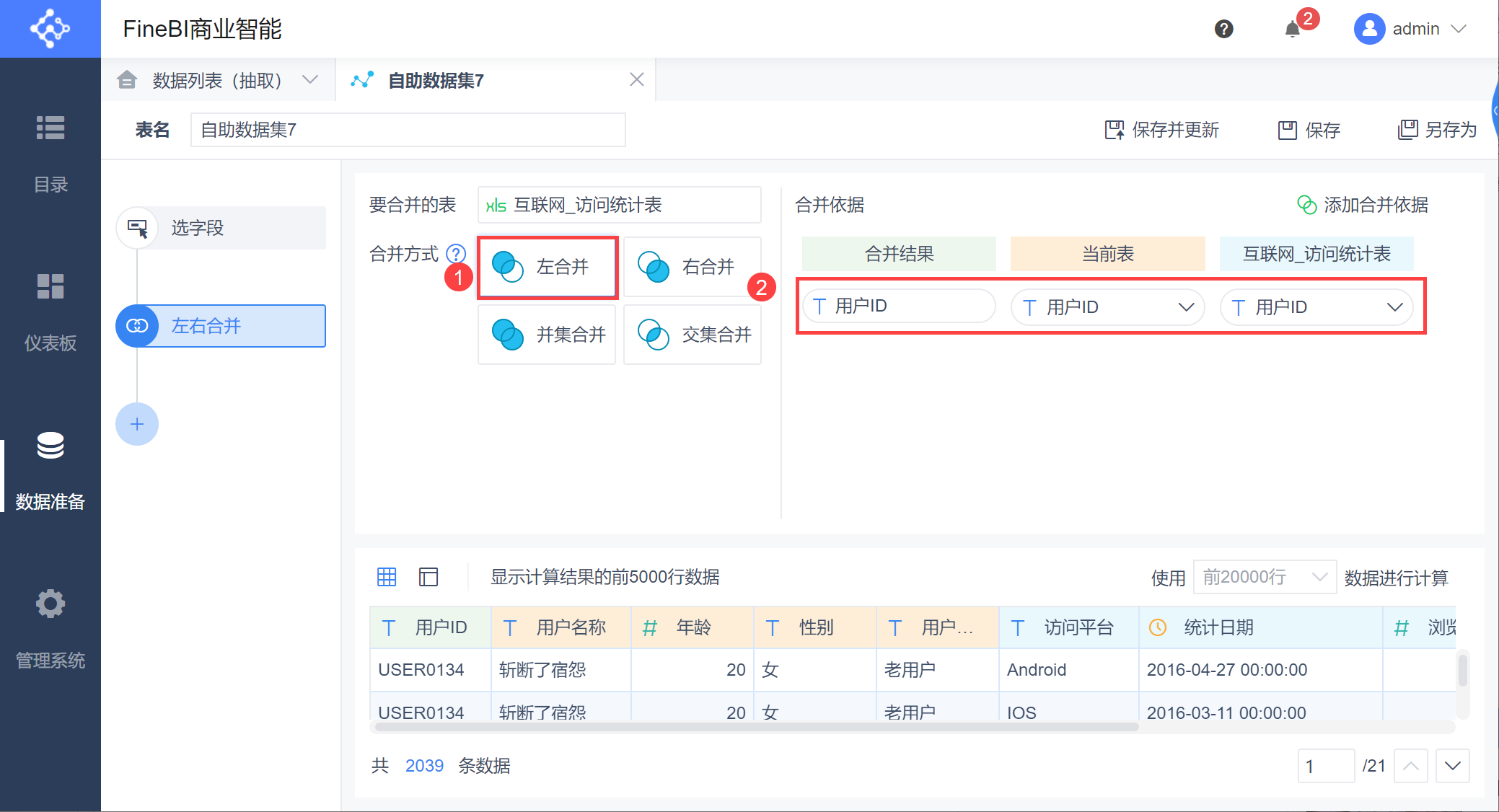Switch to grid table preview icon

coord(387,577)
